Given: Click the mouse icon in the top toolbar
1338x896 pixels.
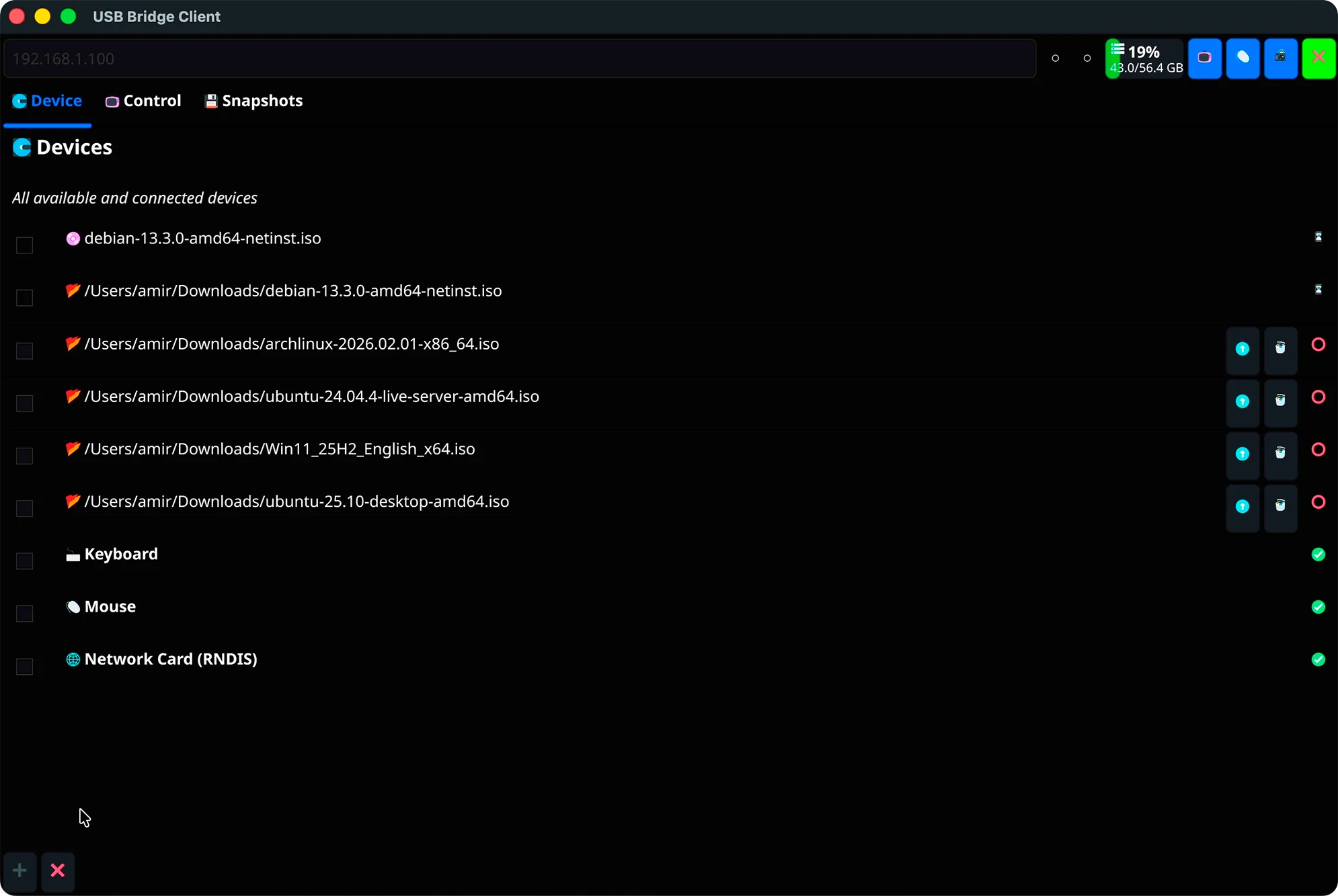Looking at the screenshot, I should [1243, 58].
